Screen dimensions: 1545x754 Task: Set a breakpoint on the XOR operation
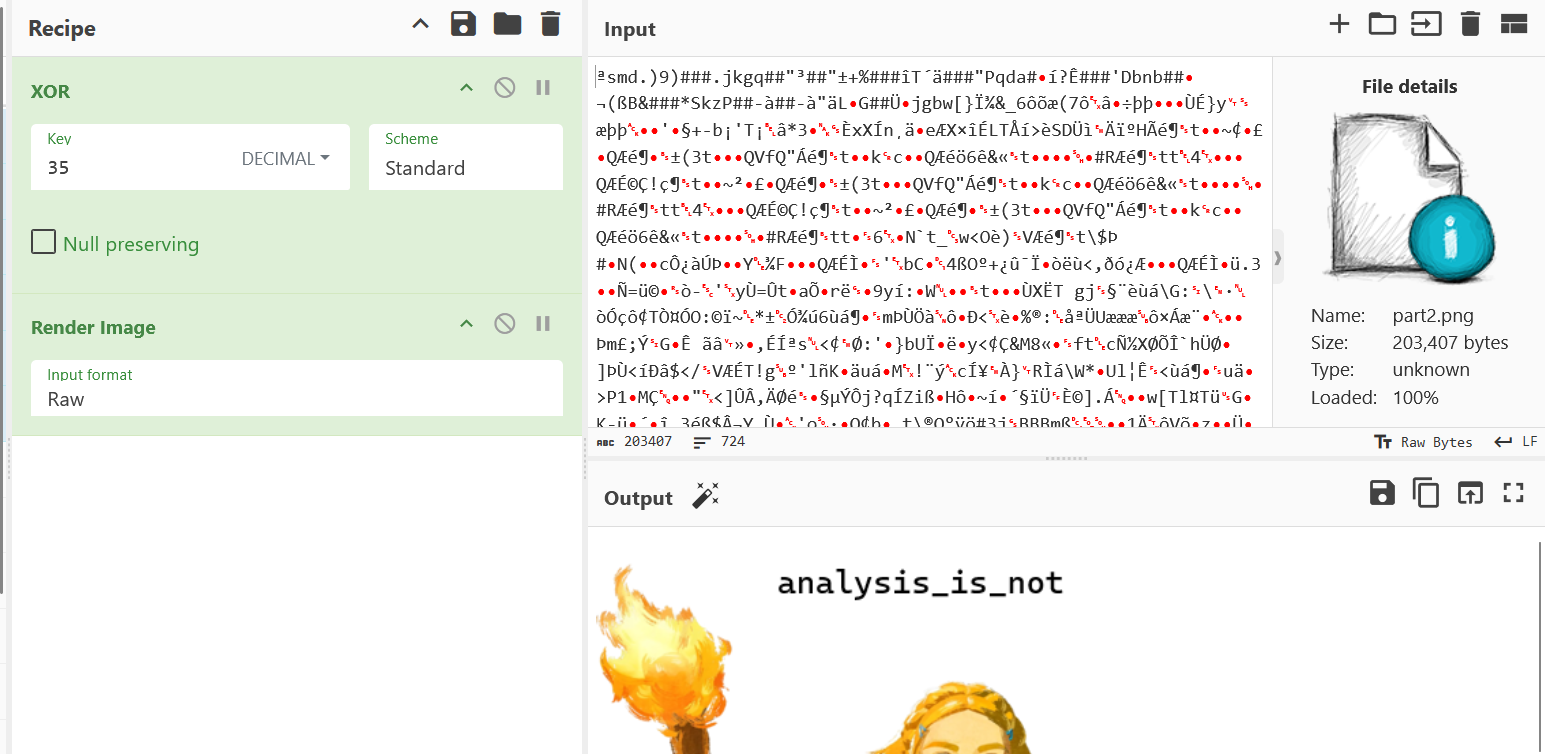click(543, 88)
